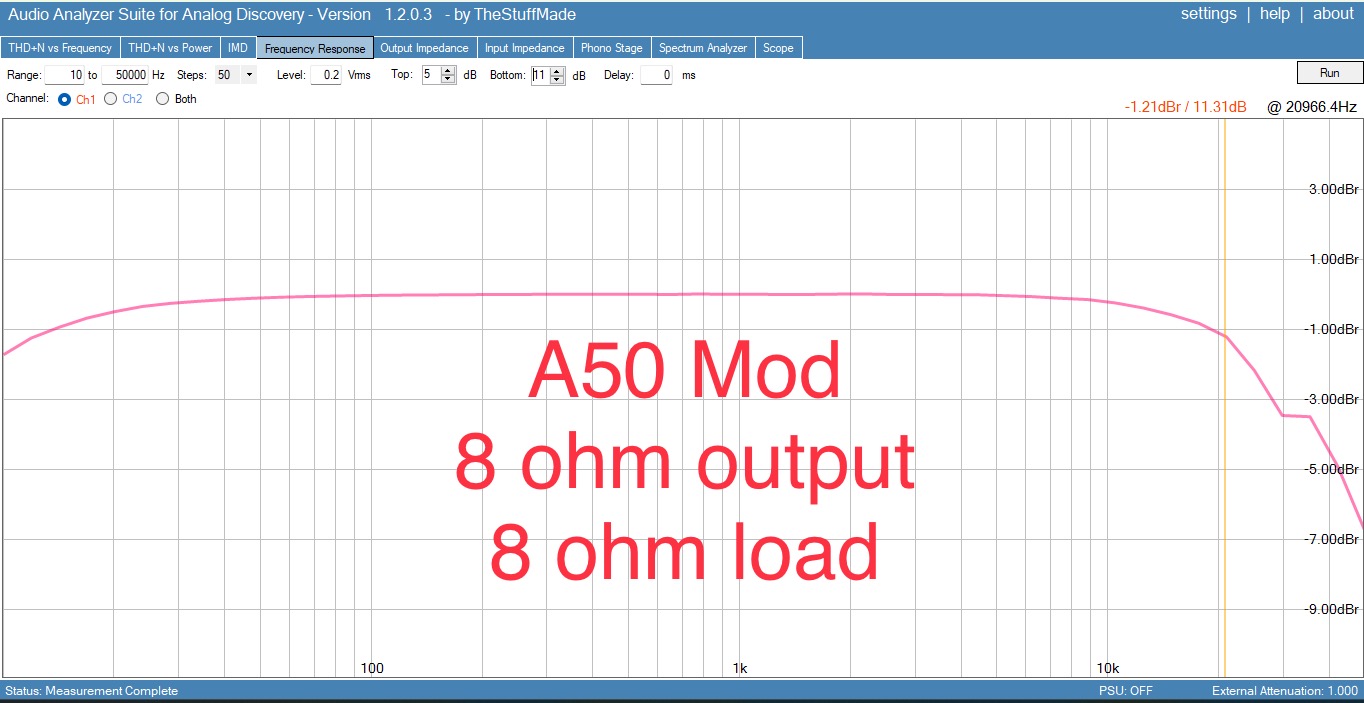
Task: Open the help link
Action: tap(1274, 14)
